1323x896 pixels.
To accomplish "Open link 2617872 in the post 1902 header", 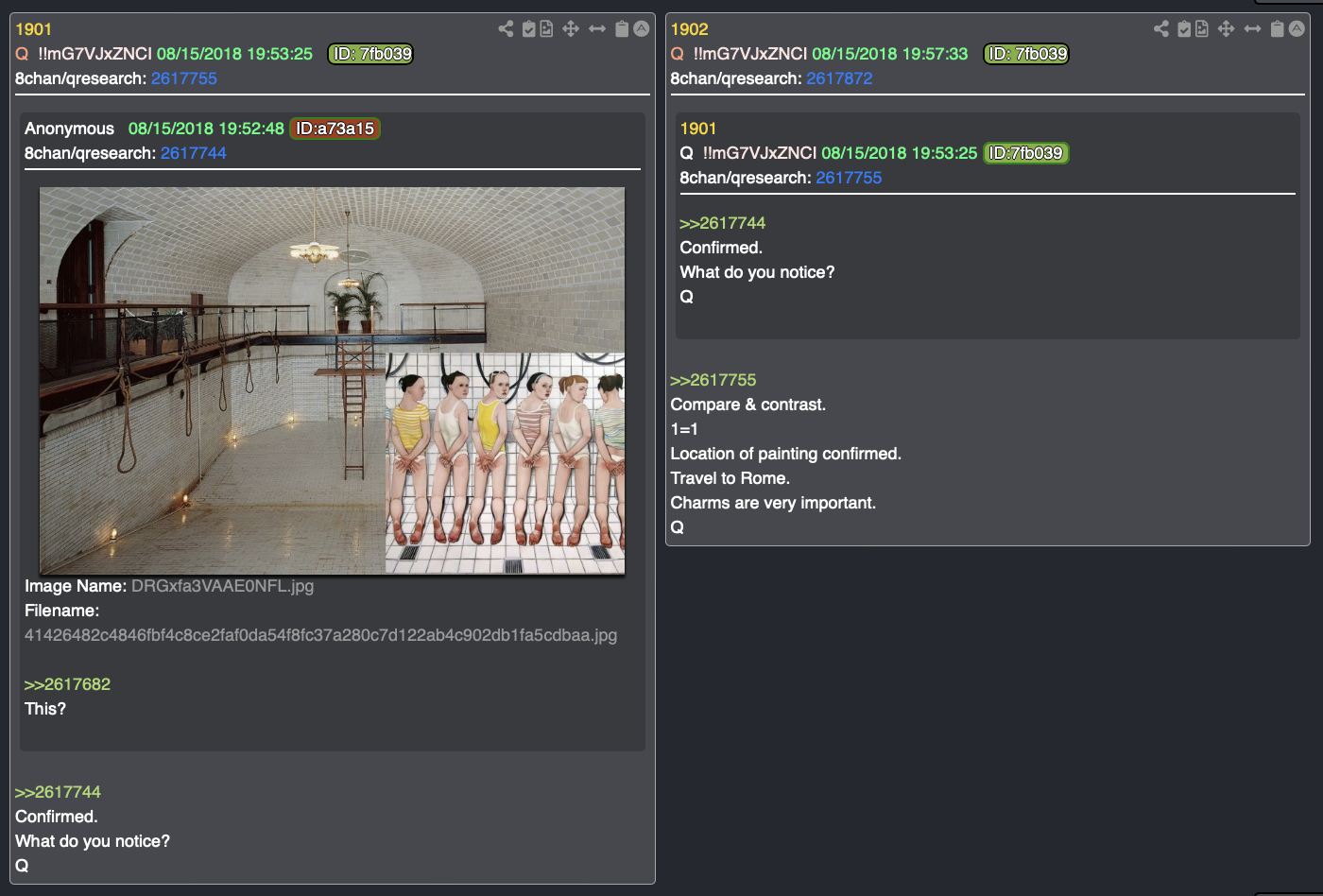I will [839, 78].
